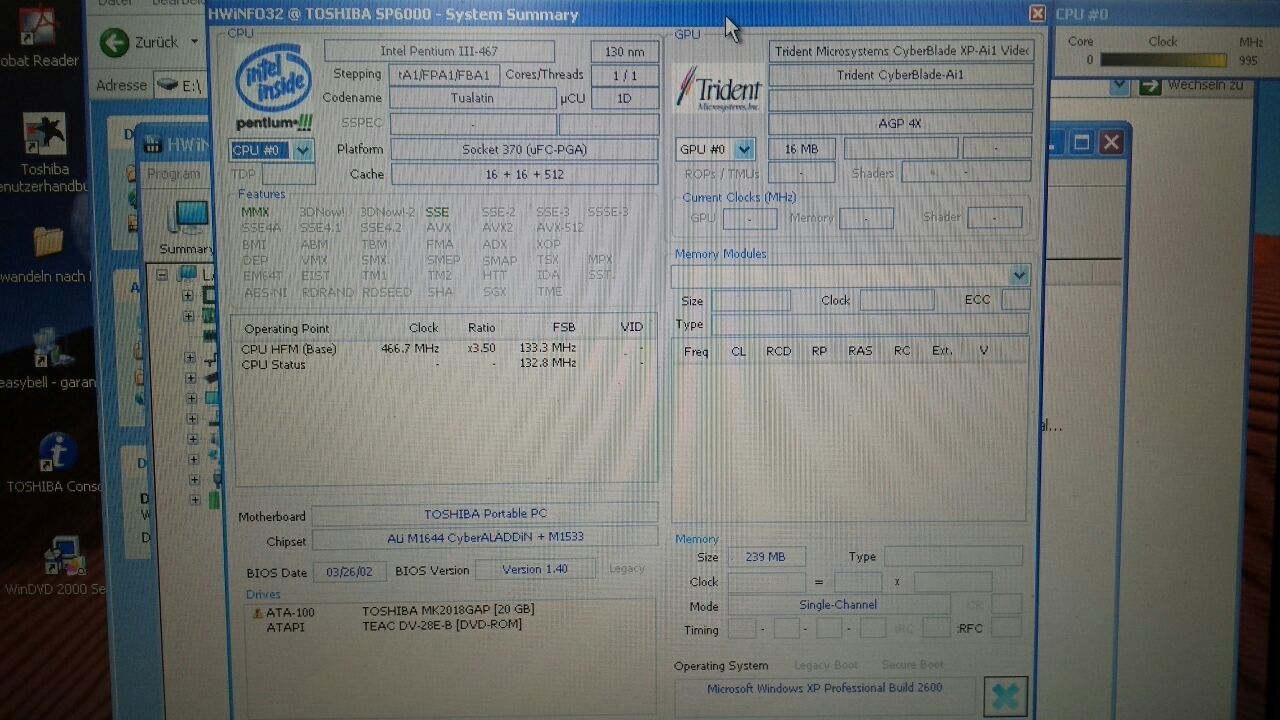
Task: Select the root computer icon in HWiNFO tree
Action: point(187,274)
